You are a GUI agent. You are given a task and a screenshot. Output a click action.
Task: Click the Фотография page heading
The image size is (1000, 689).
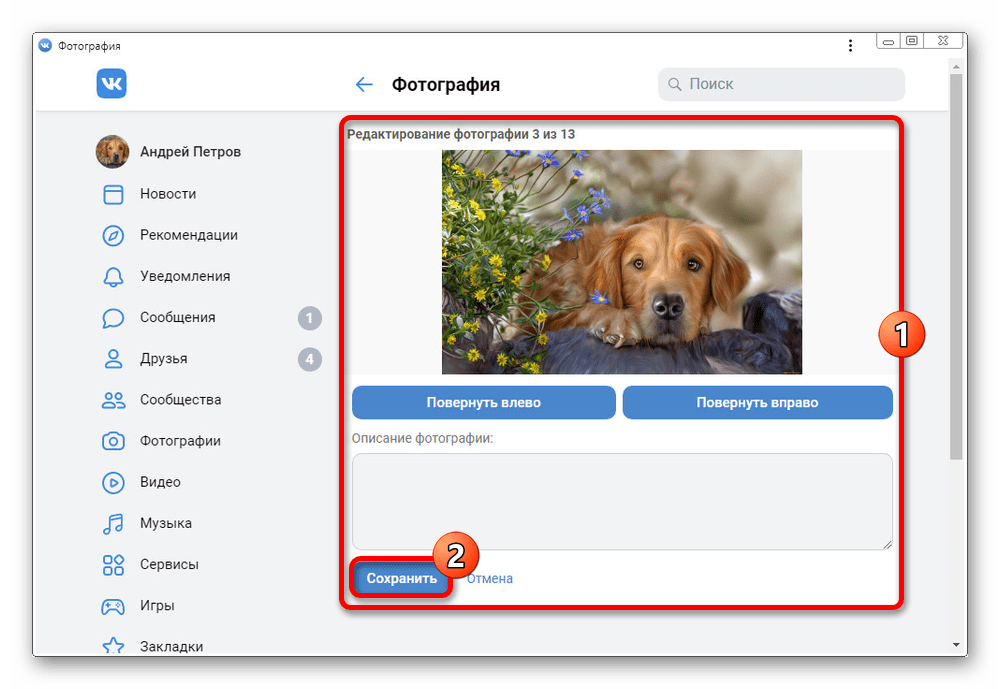(446, 84)
